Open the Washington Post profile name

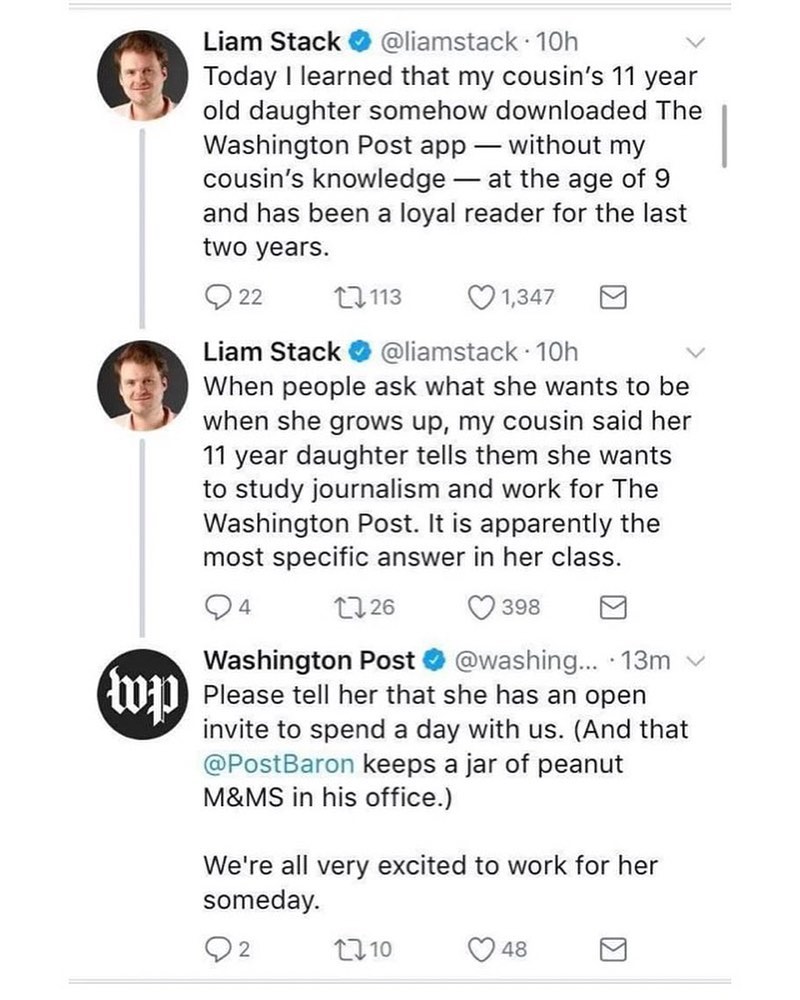(309, 661)
